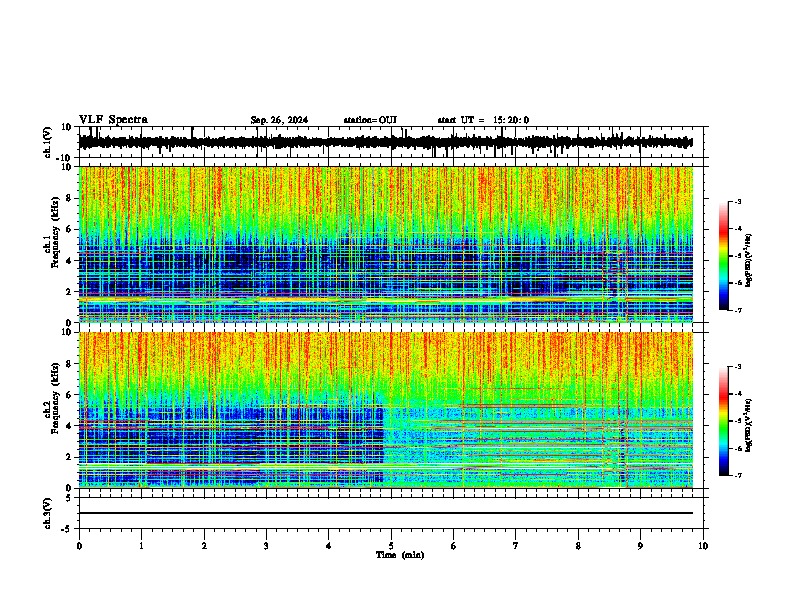Click the time axis tick label "1"
The height and width of the screenshot is (612, 792).
tap(141, 546)
